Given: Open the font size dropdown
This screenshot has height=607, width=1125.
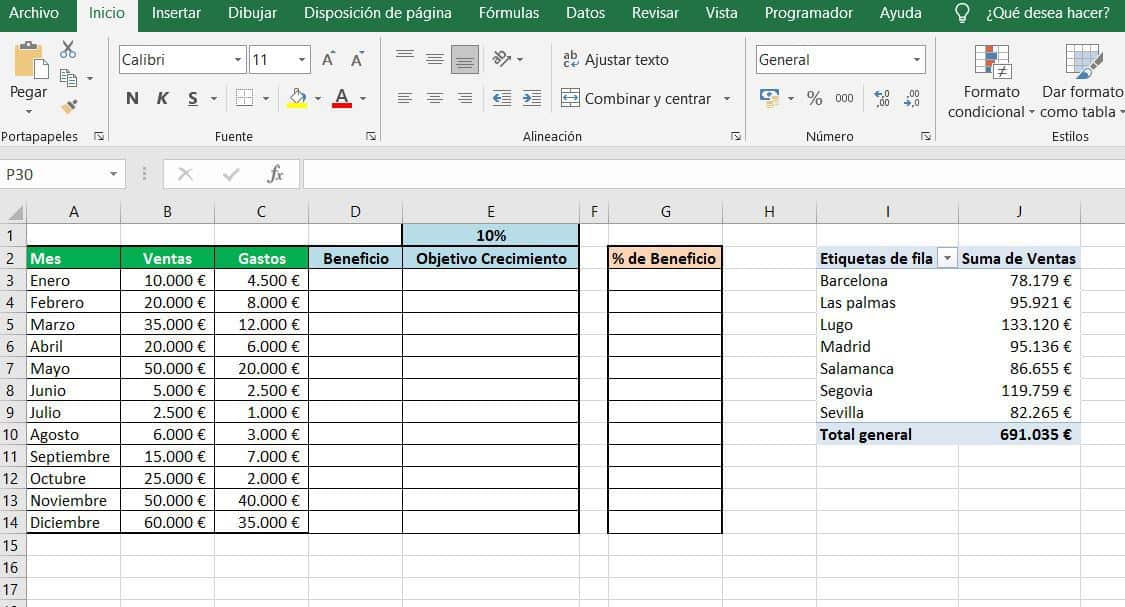Looking at the screenshot, I should point(302,60).
